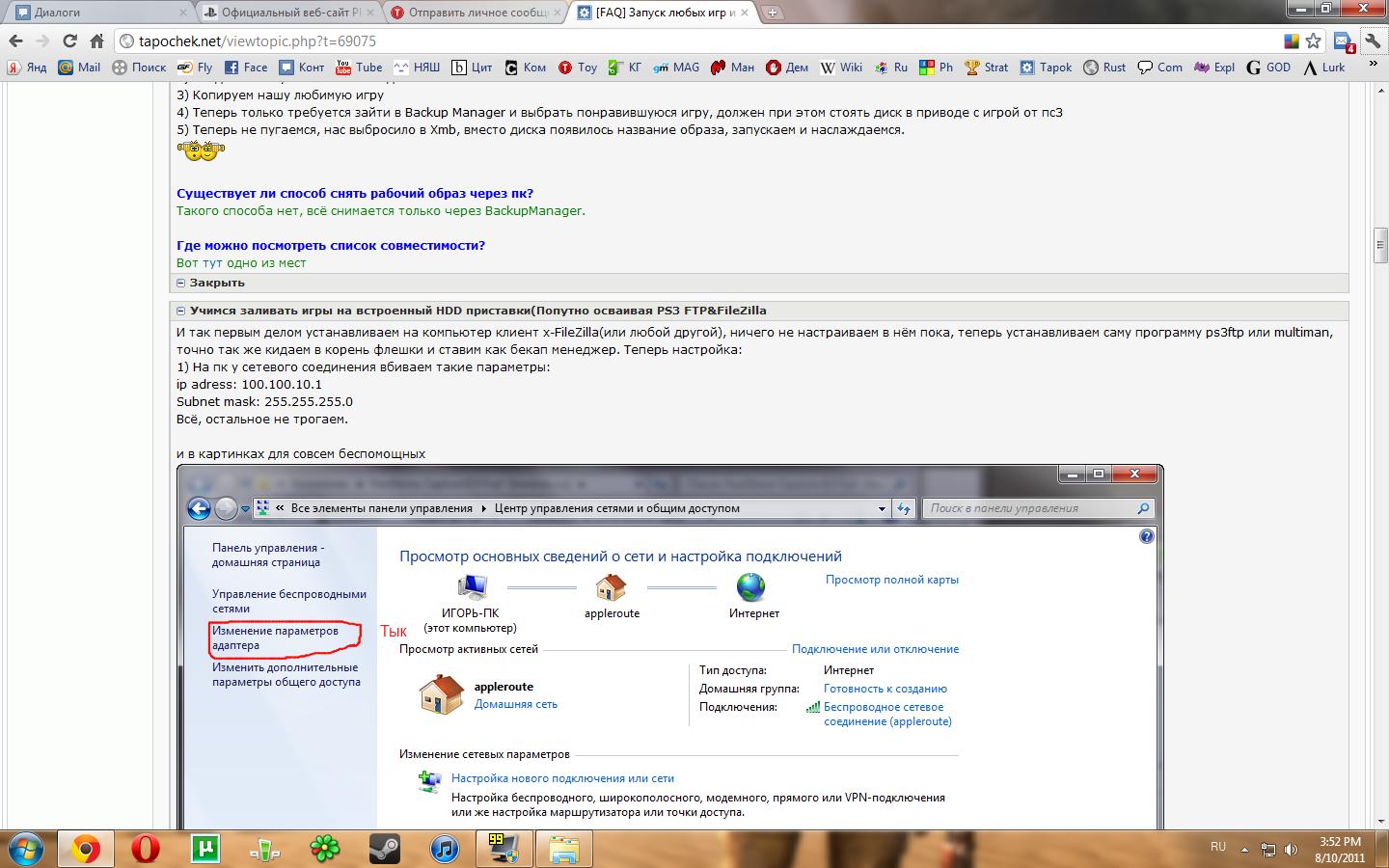Open the Expl bookmark
This screenshot has width=1389, height=868.
point(1214,68)
